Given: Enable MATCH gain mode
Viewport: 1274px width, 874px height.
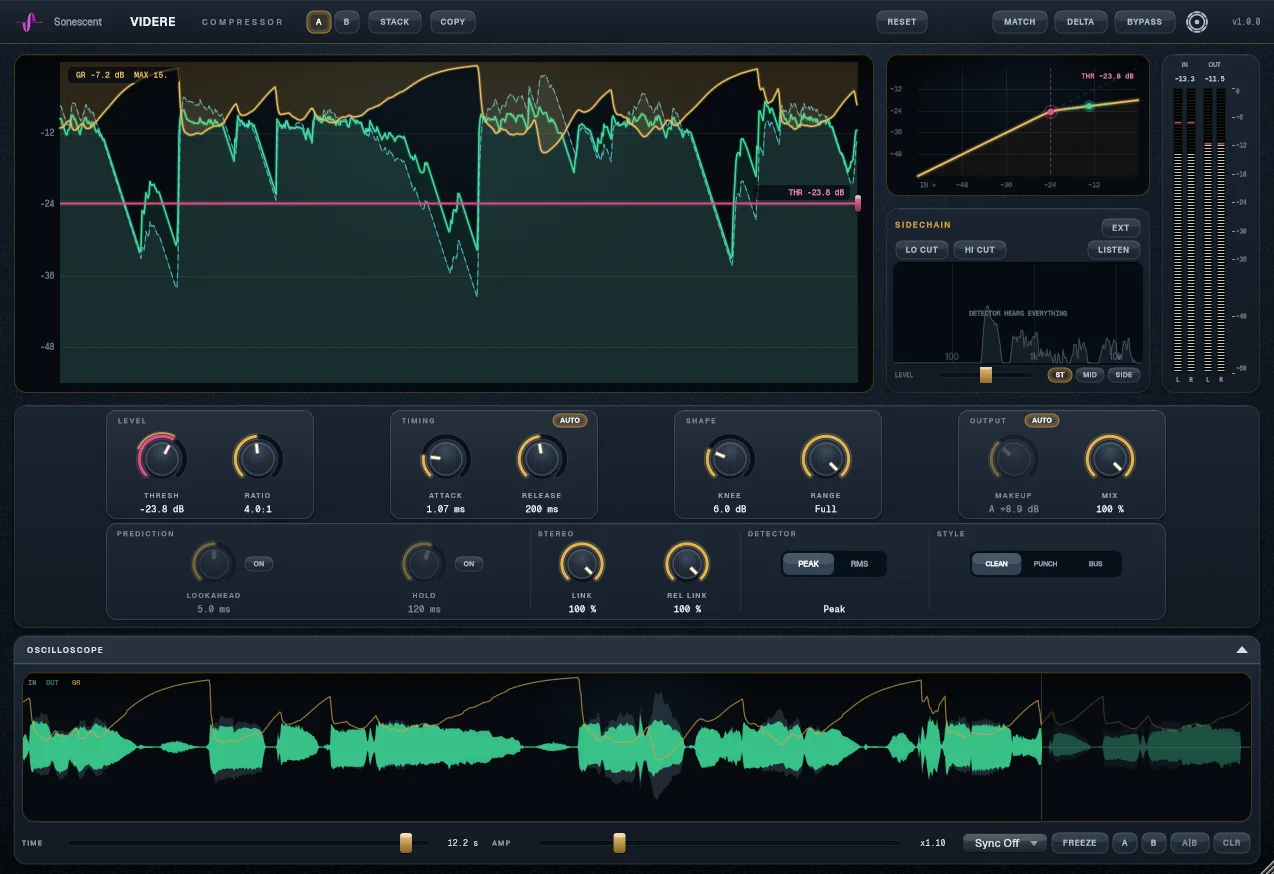Looking at the screenshot, I should tap(1020, 22).
